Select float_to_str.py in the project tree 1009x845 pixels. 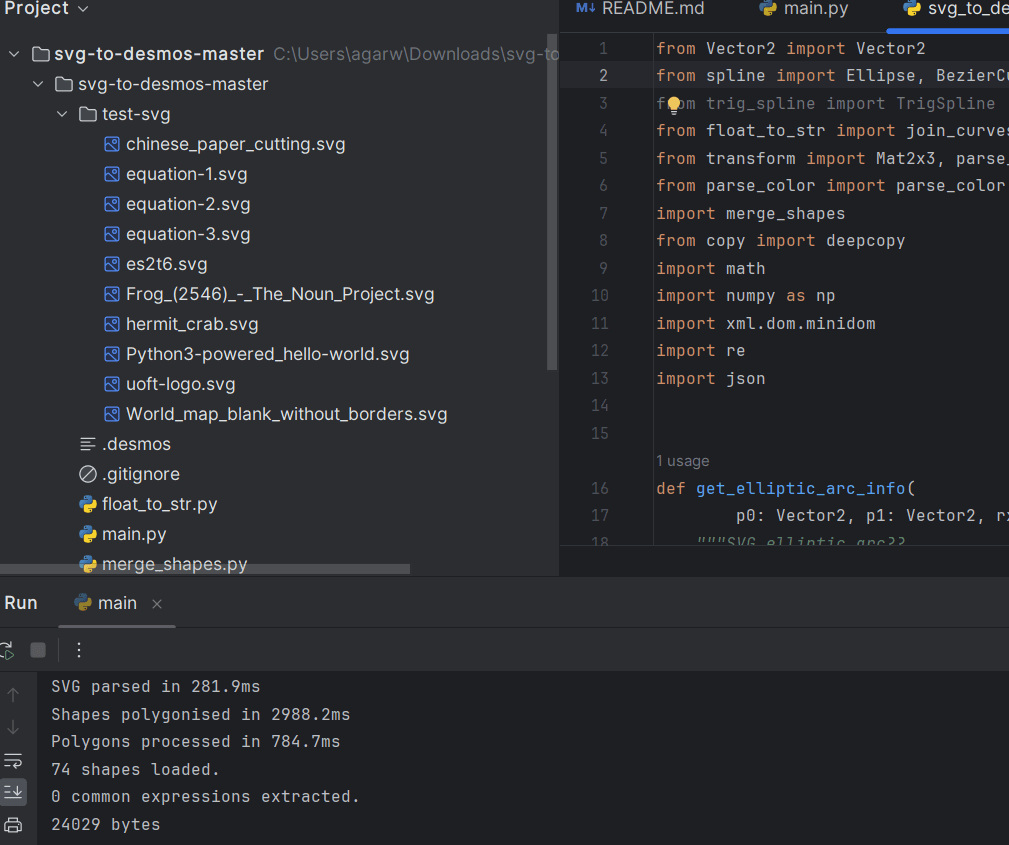(x=159, y=504)
